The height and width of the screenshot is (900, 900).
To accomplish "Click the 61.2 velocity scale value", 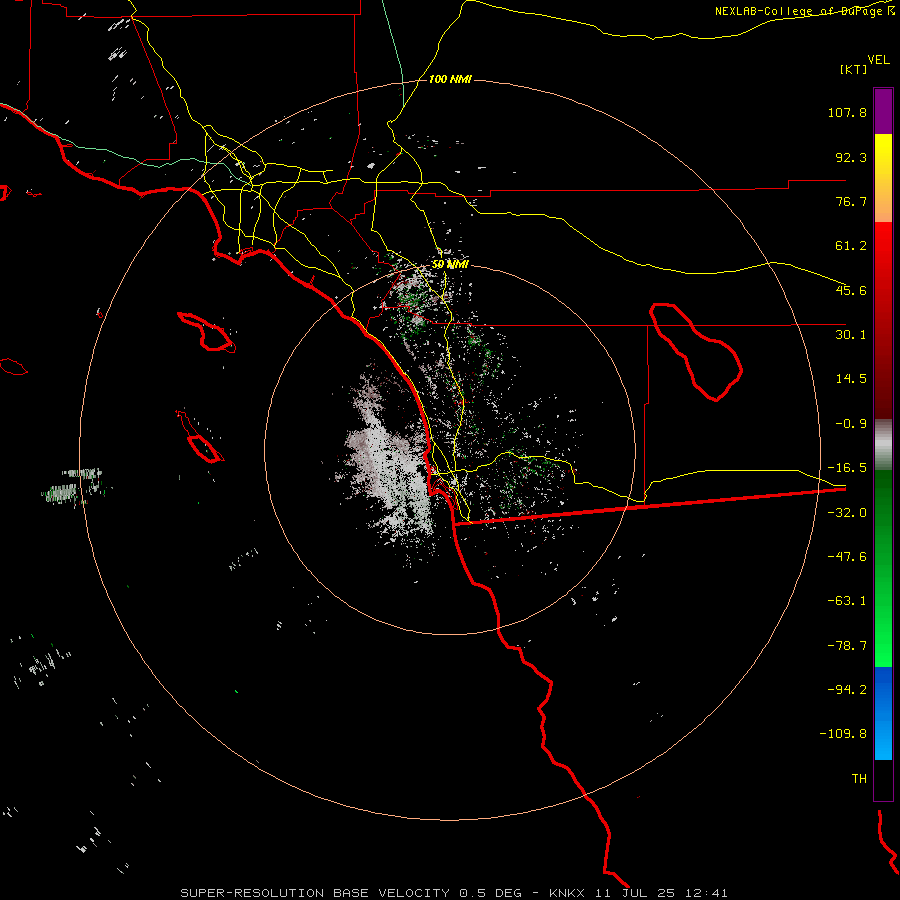I will [x=851, y=246].
